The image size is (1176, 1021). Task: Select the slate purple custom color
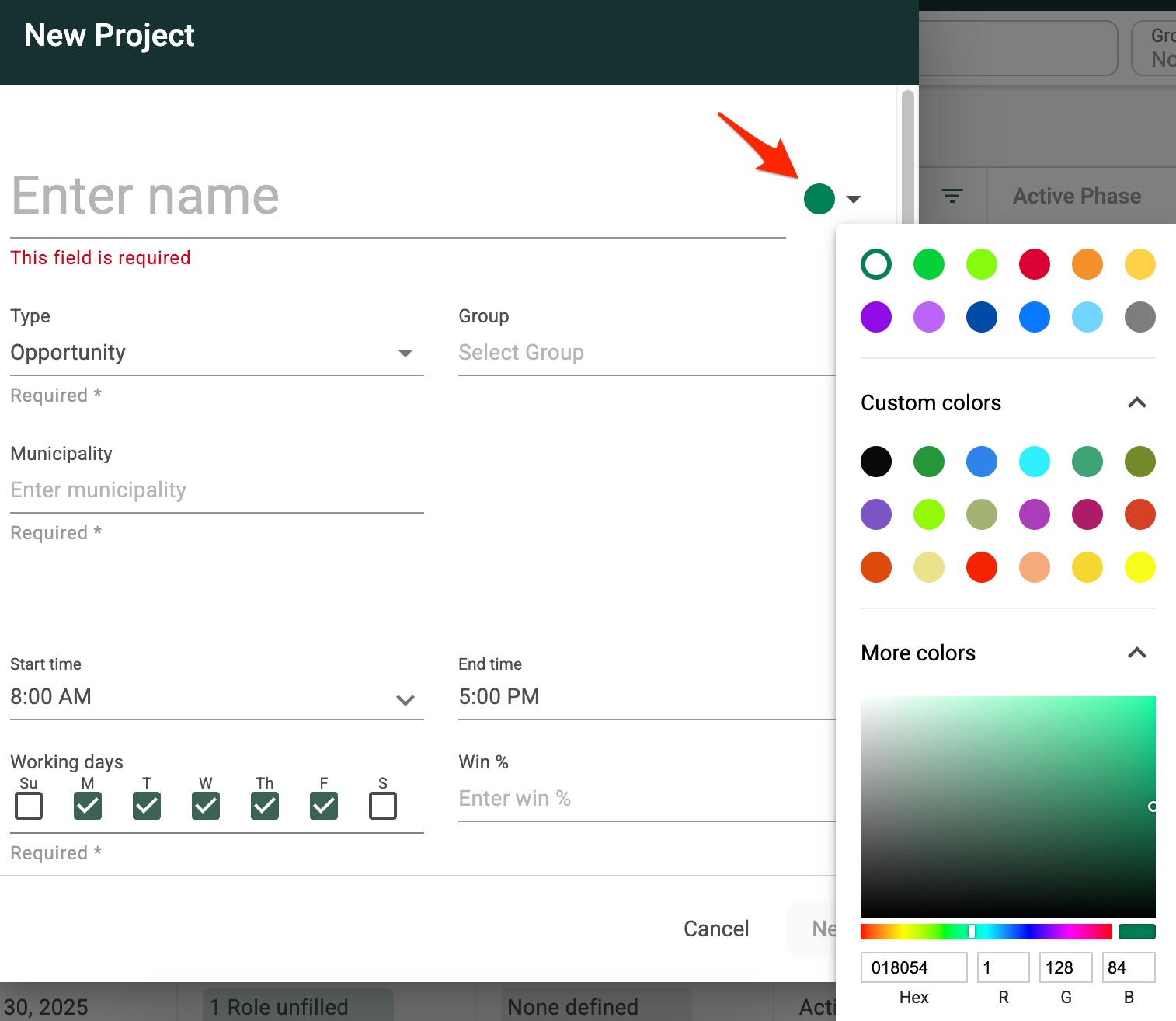(x=876, y=514)
